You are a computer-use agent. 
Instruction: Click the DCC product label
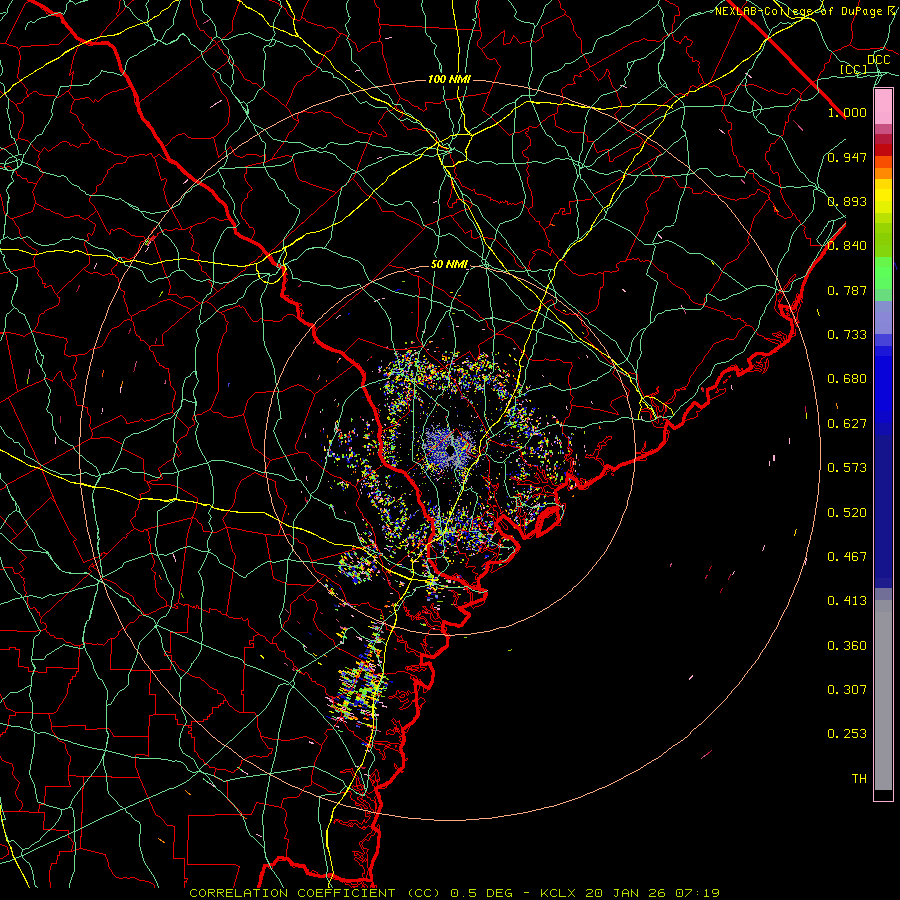point(879,60)
